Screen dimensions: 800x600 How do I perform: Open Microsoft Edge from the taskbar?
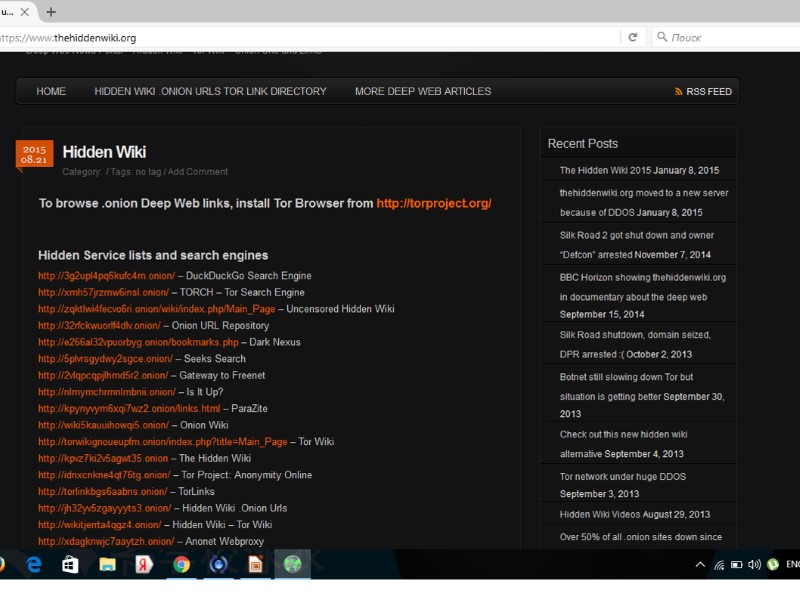point(34,564)
